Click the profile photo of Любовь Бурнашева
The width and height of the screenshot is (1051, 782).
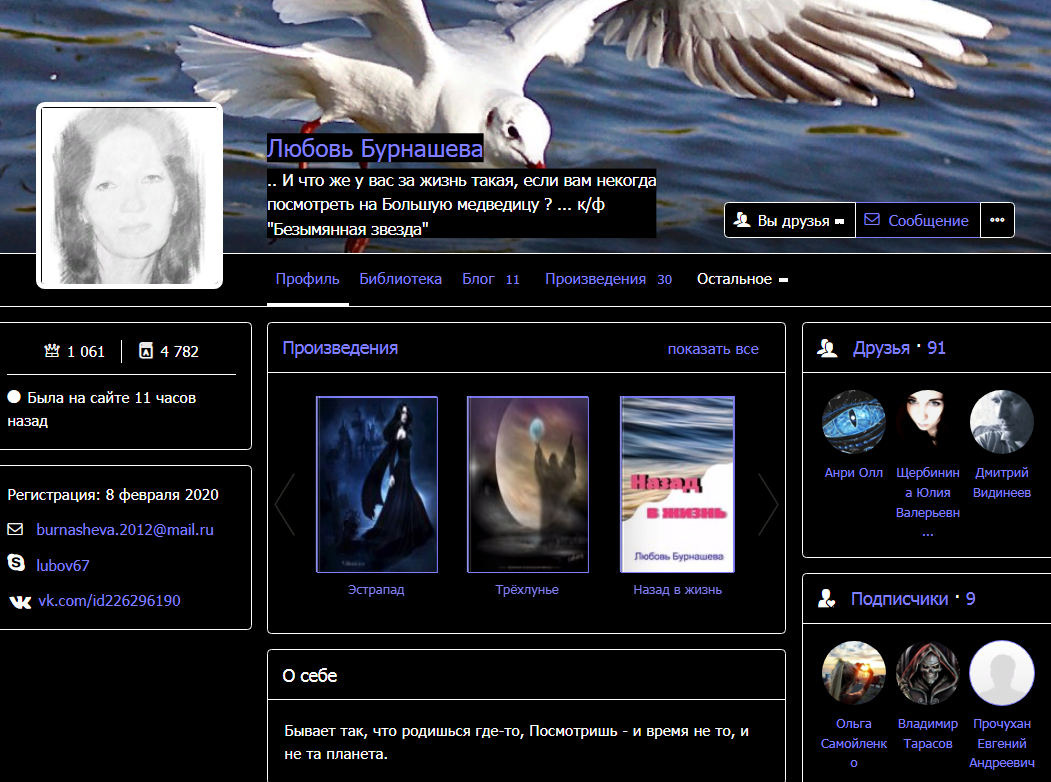[129, 195]
